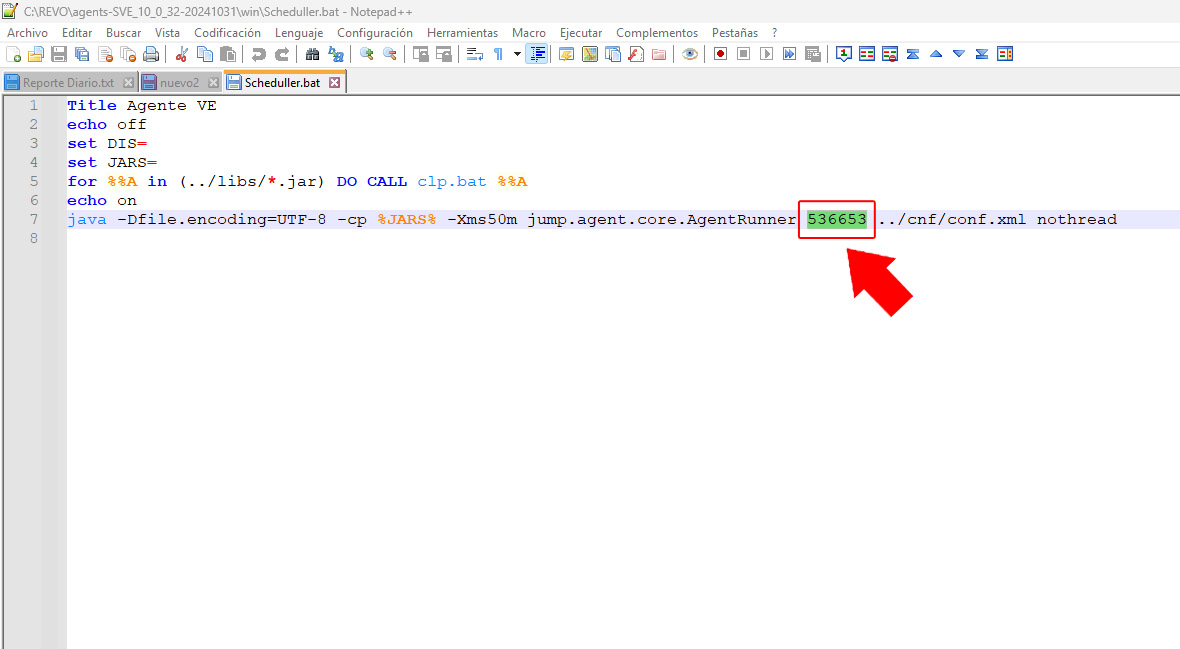The height and width of the screenshot is (649, 1180).
Task: Toggle the show all characters pilcrow icon
Action: [x=498, y=54]
